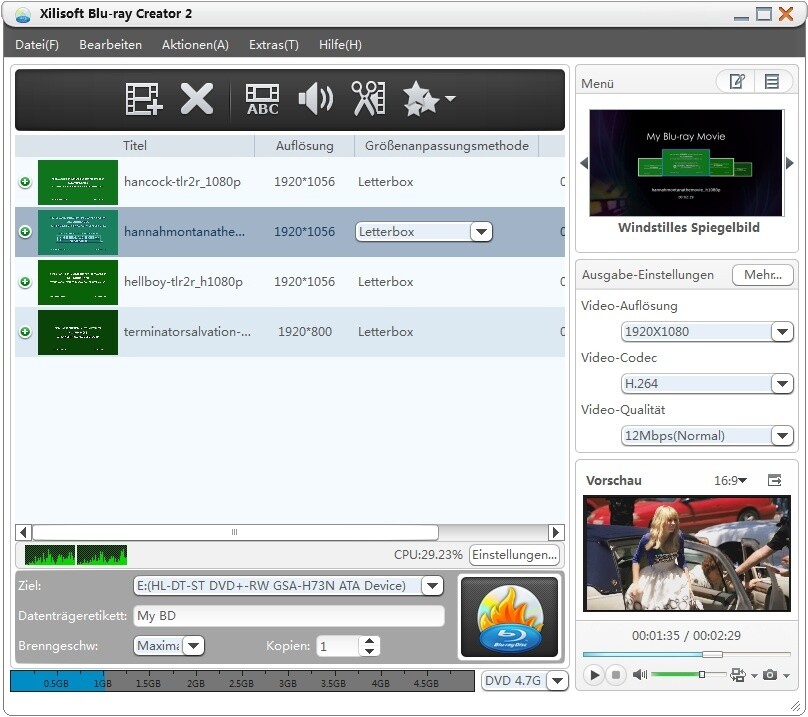The width and height of the screenshot is (808, 717).
Task: Click the horizontal scrollbar right arrow
Action: pos(556,532)
